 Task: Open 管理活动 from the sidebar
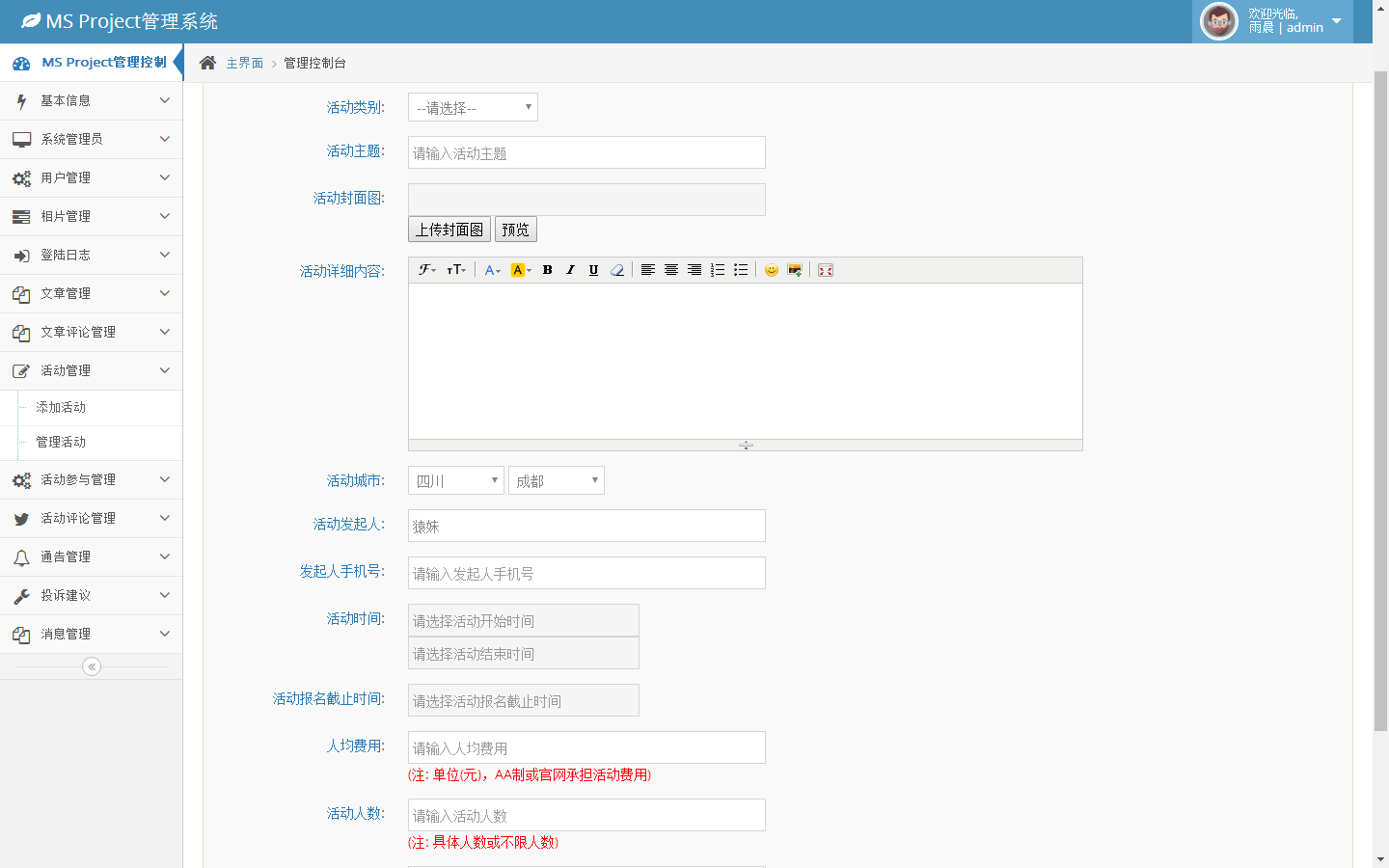coord(61,443)
